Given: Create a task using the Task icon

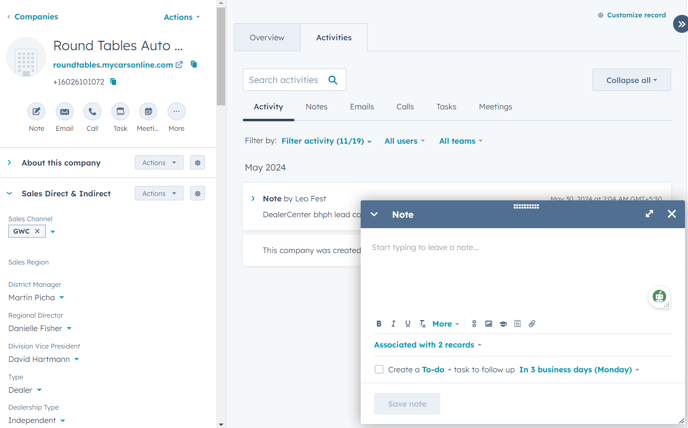Looking at the screenshot, I should (x=120, y=112).
